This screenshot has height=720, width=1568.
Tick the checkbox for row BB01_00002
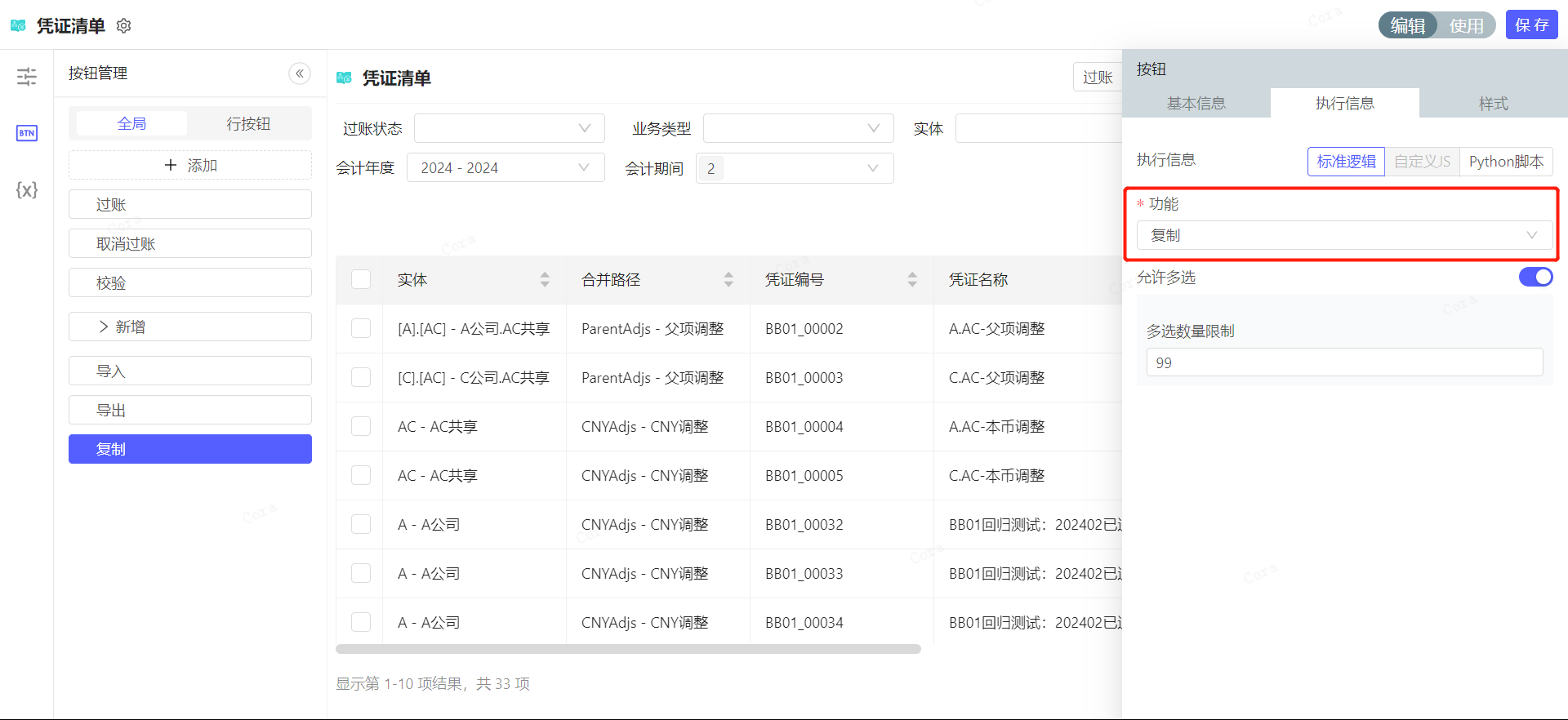[361, 329]
